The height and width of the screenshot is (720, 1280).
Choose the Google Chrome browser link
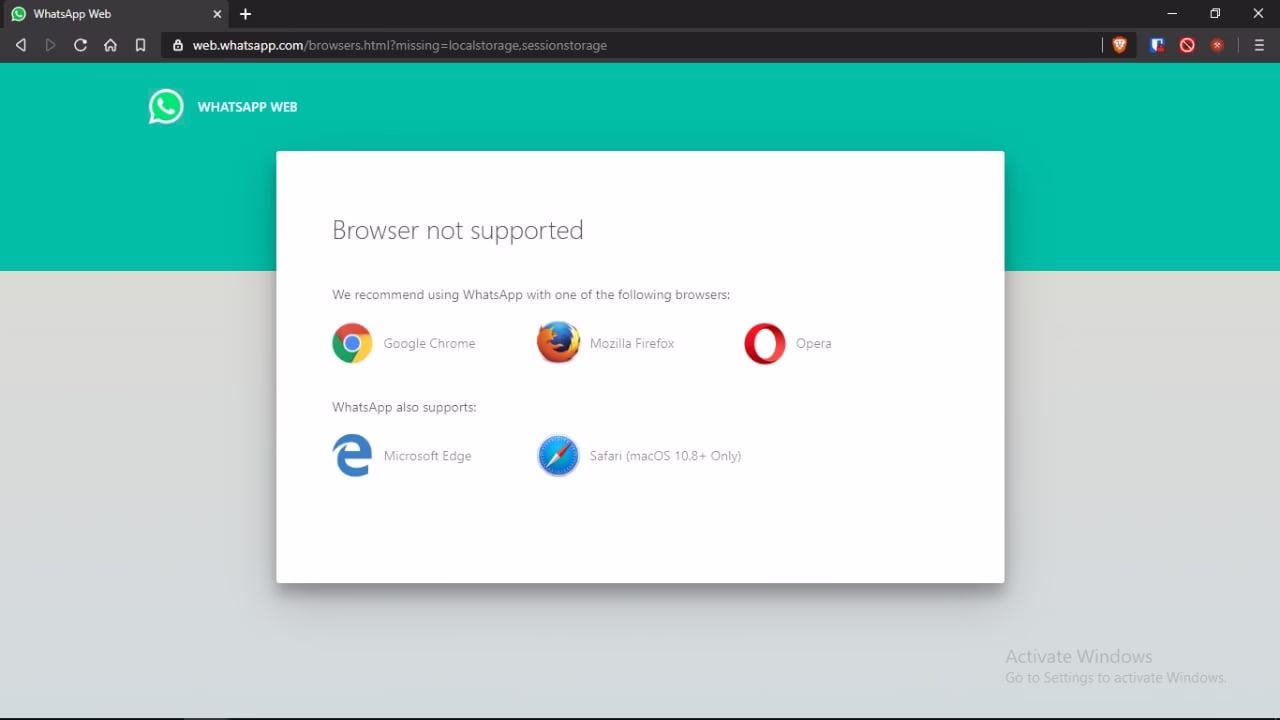click(429, 343)
